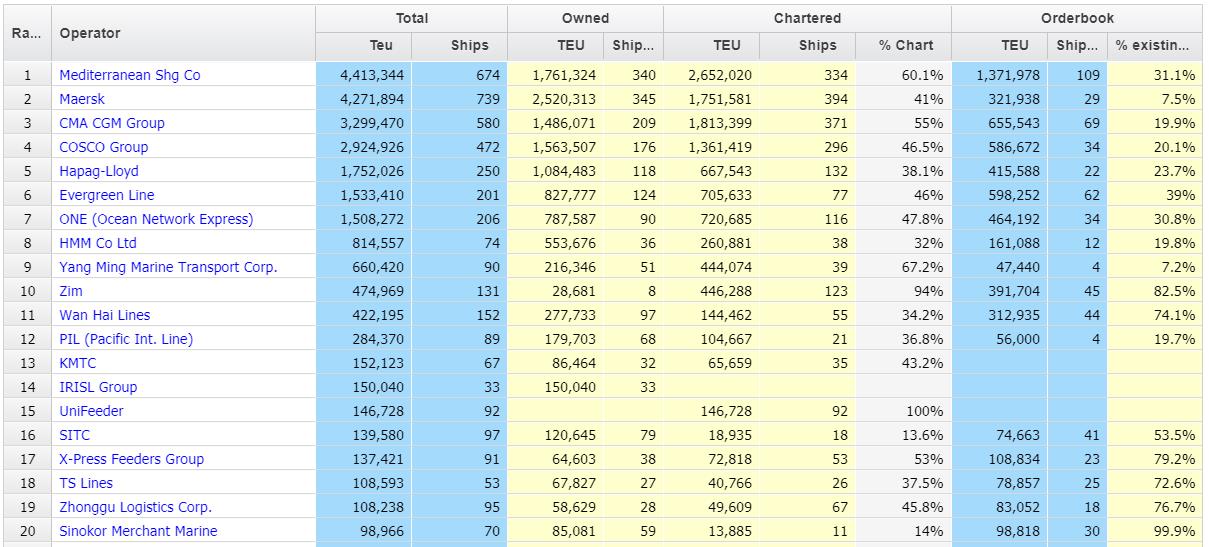Viewport: 1209px width, 547px height.
Task: Click the Orderbook group header
Action: coord(1076,18)
